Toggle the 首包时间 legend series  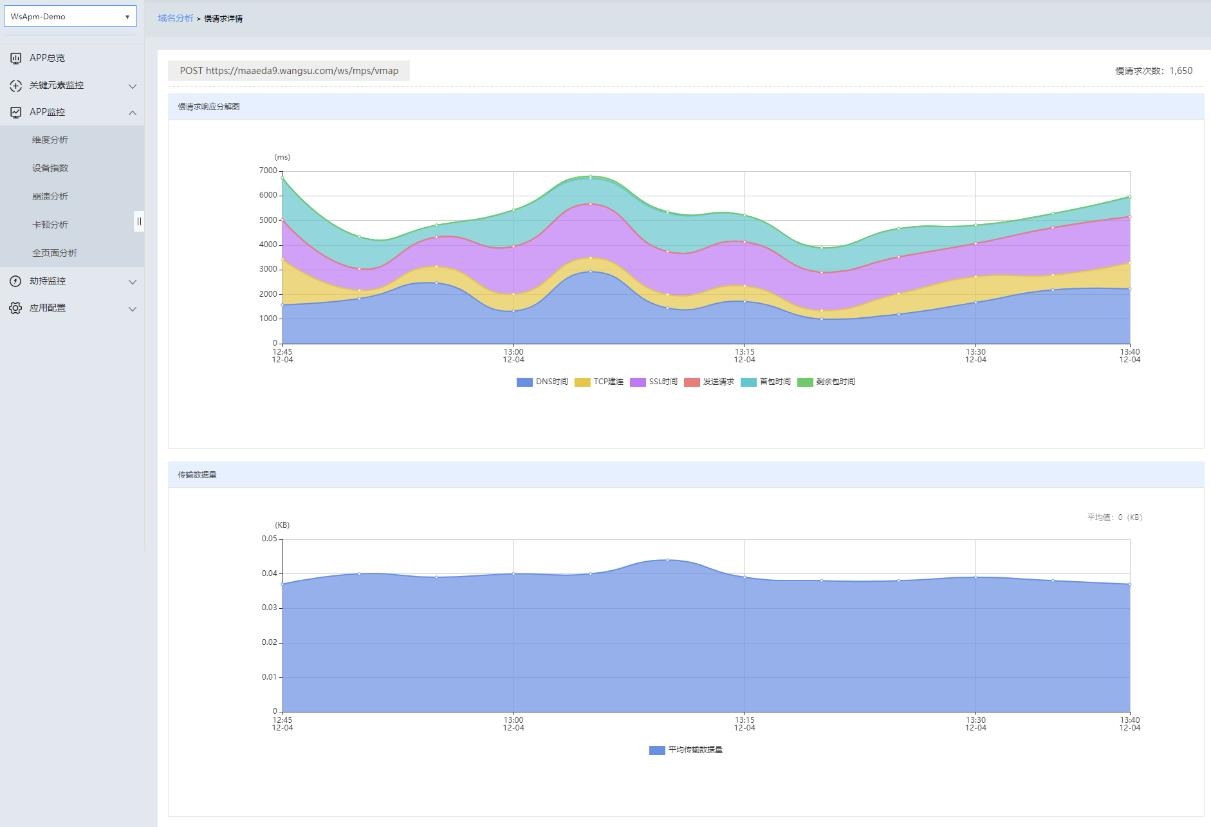pos(765,382)
